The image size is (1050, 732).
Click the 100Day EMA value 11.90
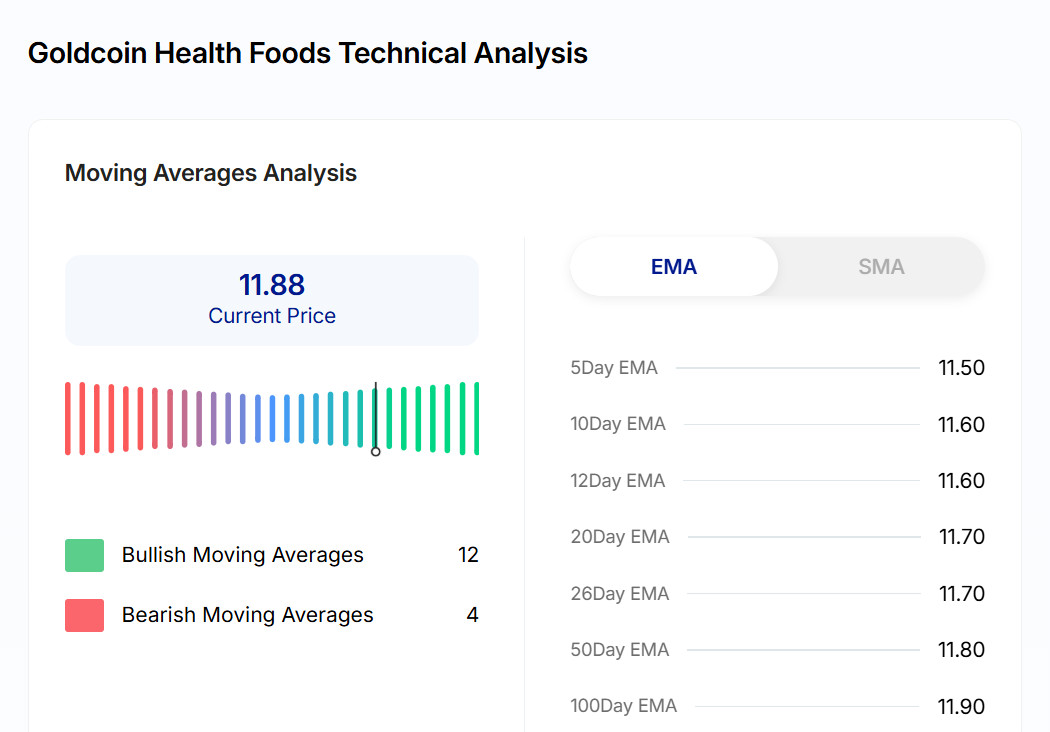click(961, 707)
